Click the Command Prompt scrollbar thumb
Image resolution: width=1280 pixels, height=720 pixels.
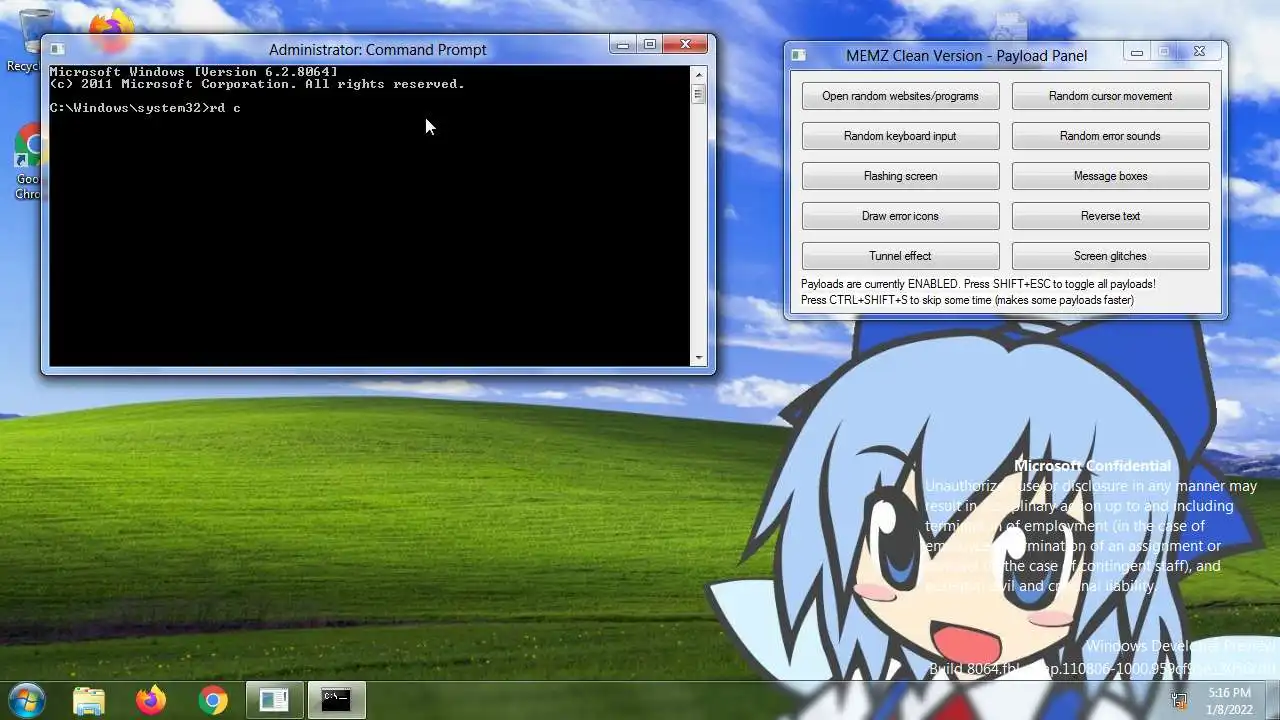point(698,94)
